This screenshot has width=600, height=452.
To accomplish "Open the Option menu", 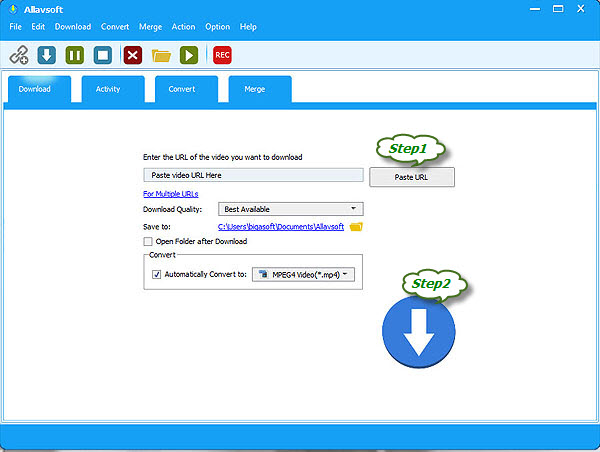I will tap(218, 27).
